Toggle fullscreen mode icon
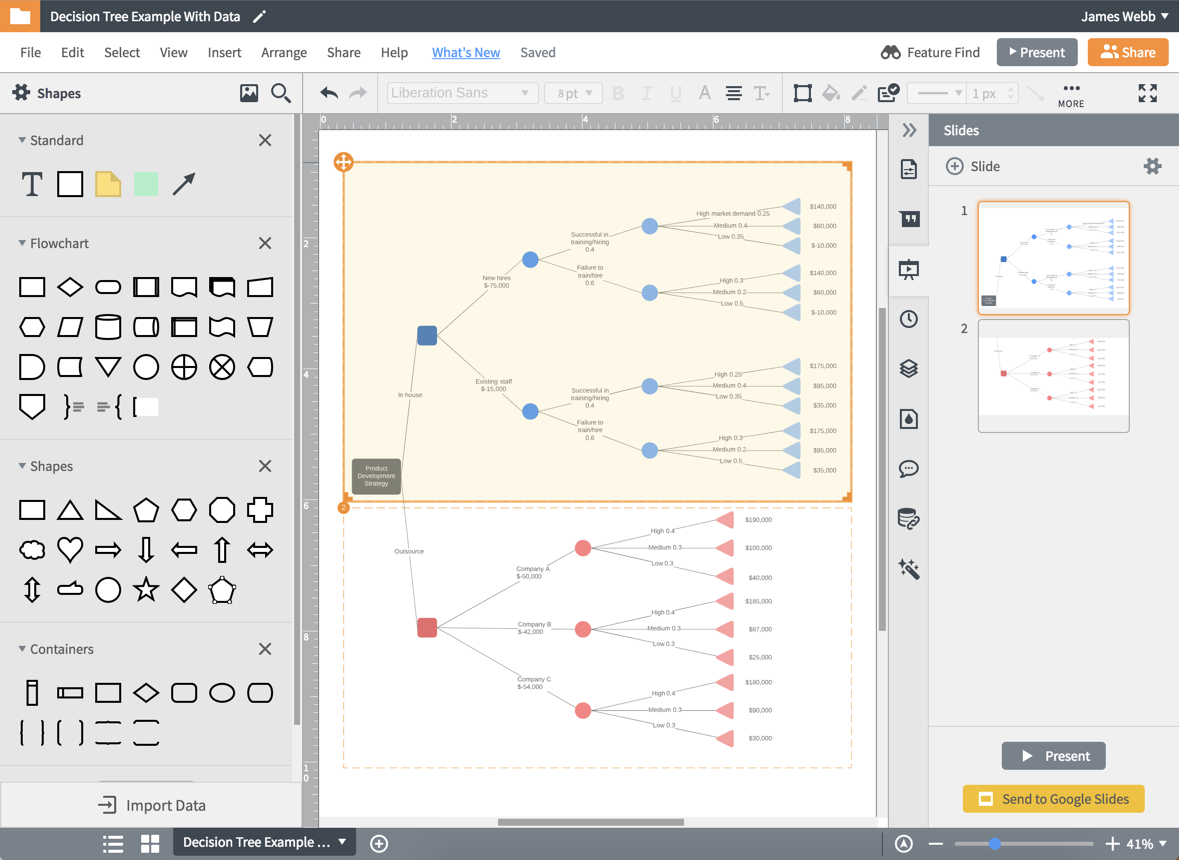Screen dimensions: 1179x860 click(1147, 92)
